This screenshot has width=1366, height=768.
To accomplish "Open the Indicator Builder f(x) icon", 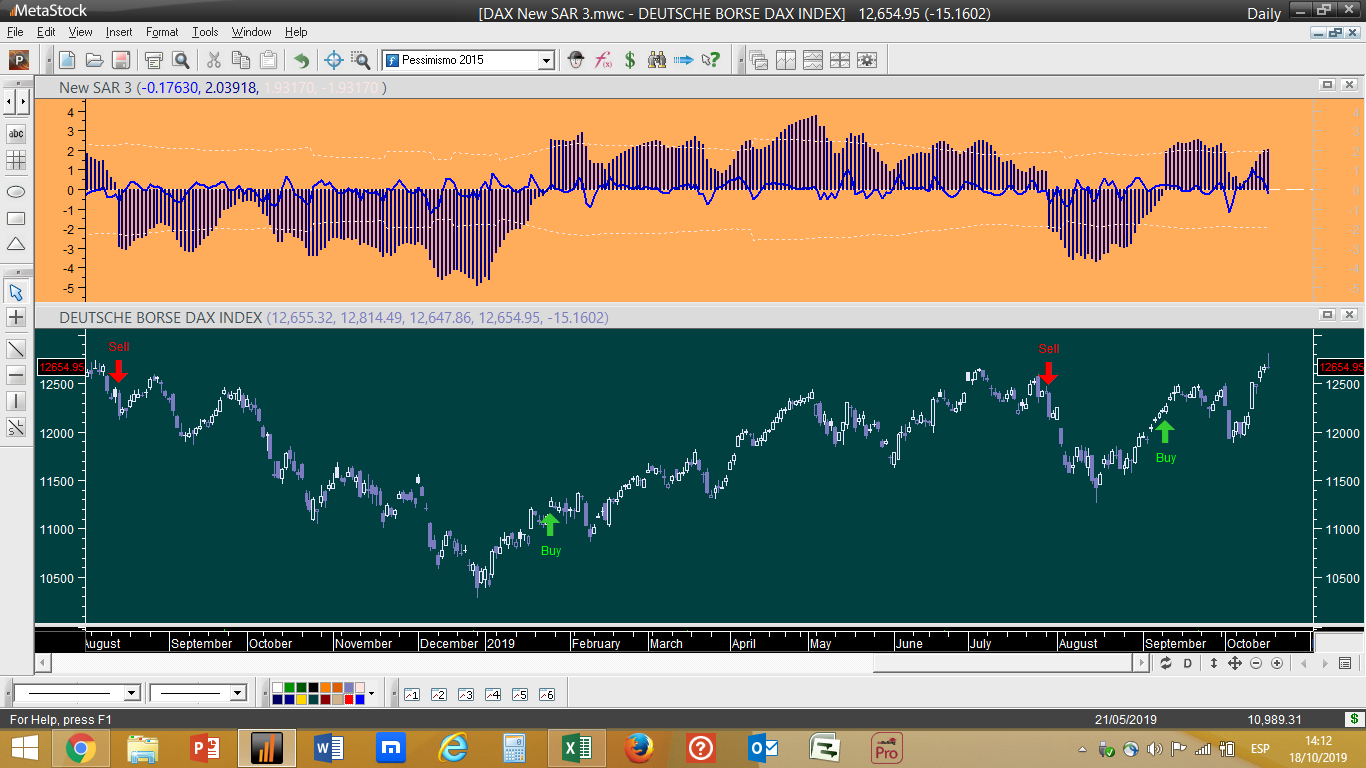I will 603,60.
